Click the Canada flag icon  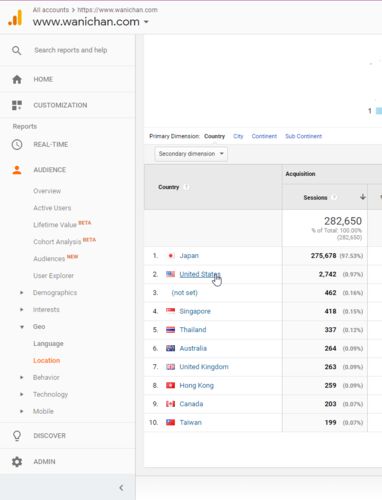click(170, 404)
